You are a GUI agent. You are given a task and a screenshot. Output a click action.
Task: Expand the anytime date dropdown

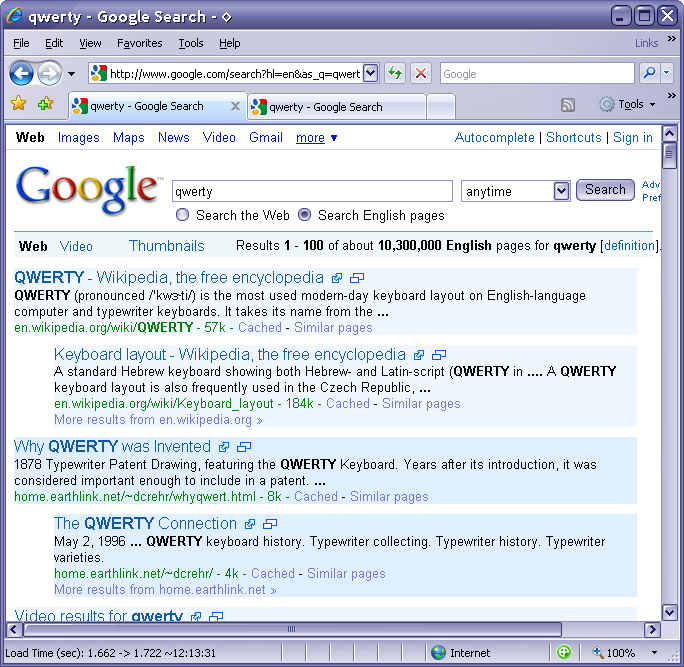pyautogui.click(x=561, y=191)
